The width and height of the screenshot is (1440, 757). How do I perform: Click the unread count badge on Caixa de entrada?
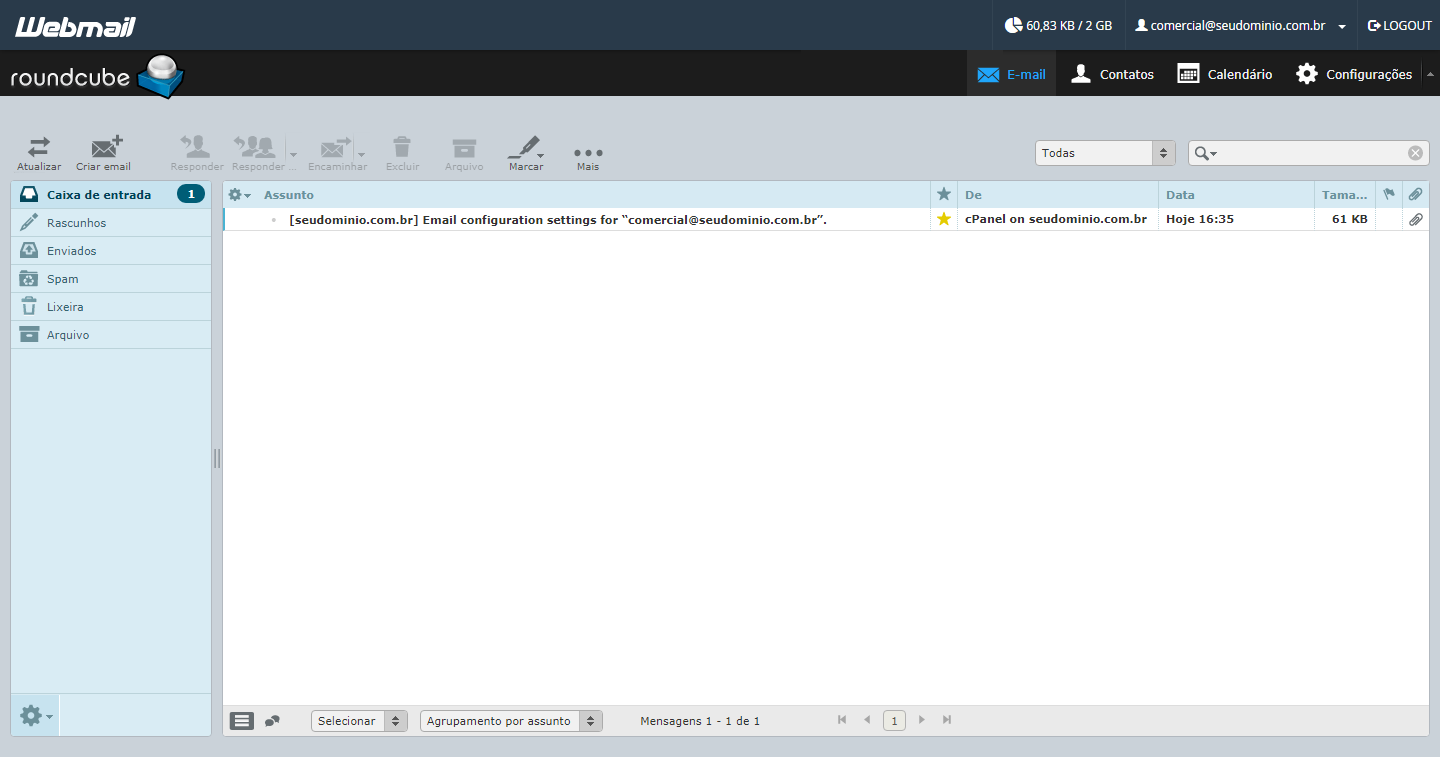tap(191, 194)
